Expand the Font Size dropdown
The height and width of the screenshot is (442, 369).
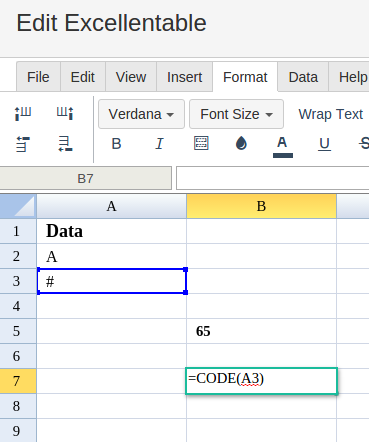236,114
